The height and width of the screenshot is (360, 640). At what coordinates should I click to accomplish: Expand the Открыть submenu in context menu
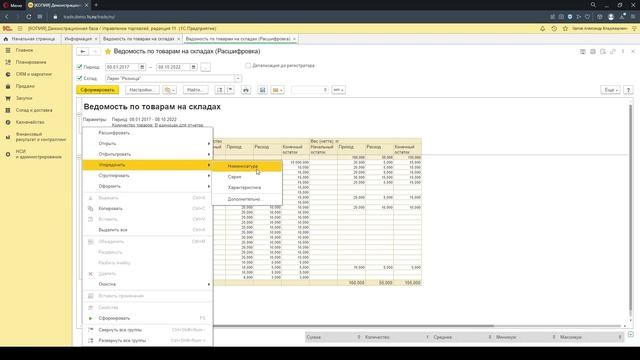click(147, 143)
